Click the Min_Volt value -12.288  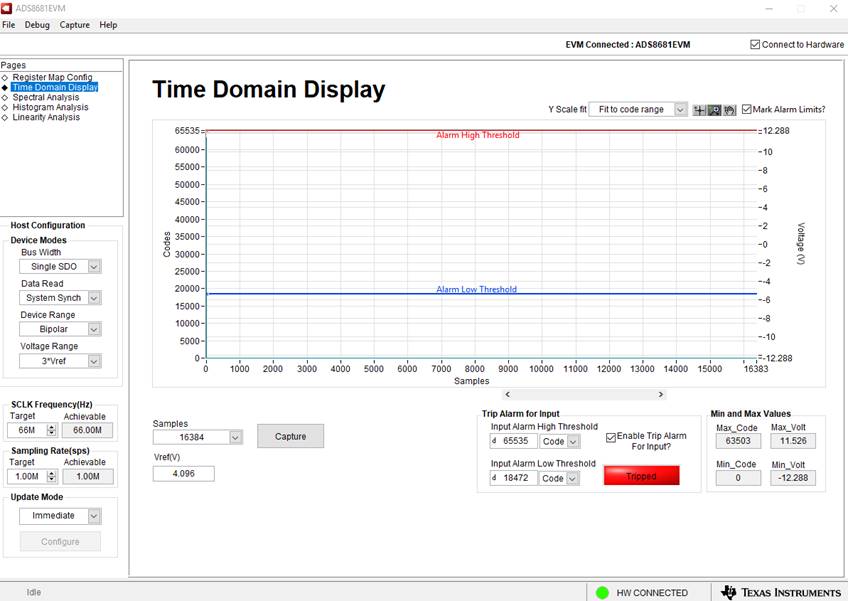pos(793,478)
